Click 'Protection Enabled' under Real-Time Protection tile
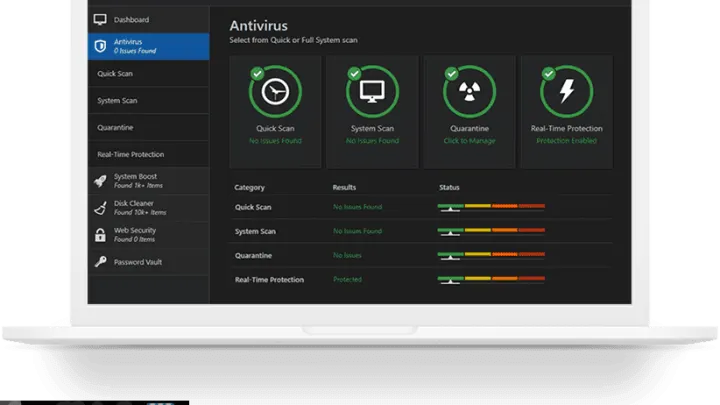 (567, 141)
